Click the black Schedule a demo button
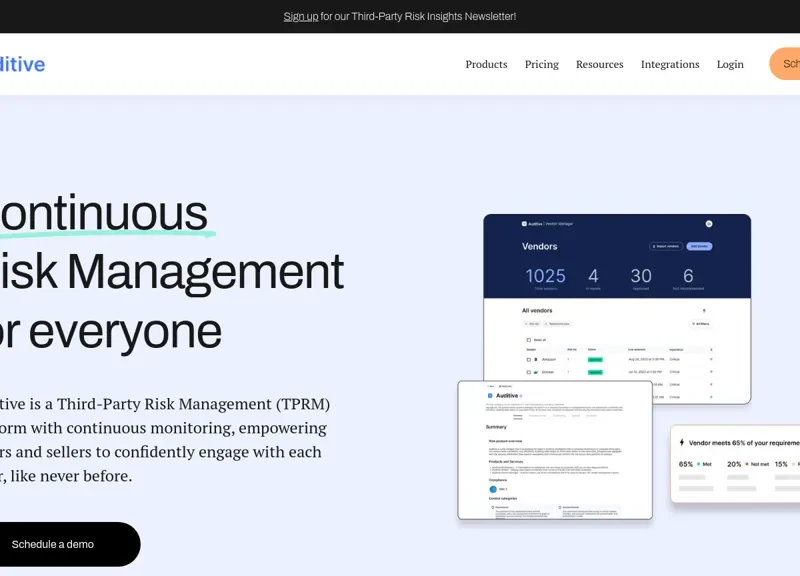Image resolution: width=800 pixels, height=576 pixels. coord(69,544)
